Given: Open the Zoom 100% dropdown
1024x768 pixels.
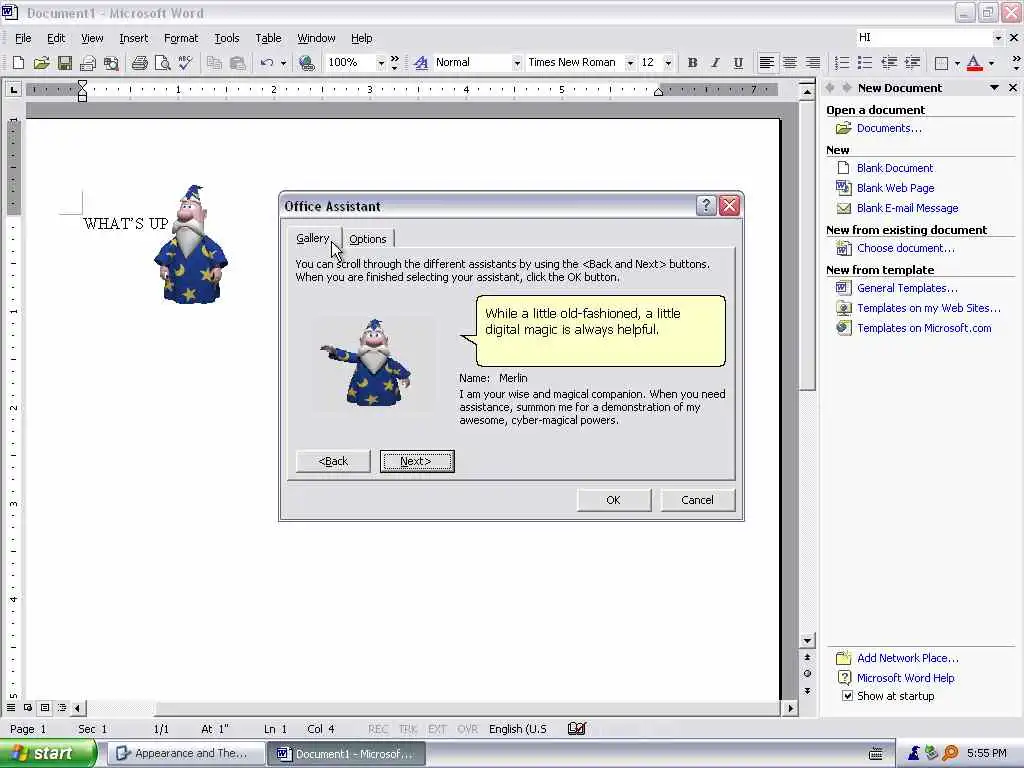Looking at the screenshot, I should [x=381, y=63].
